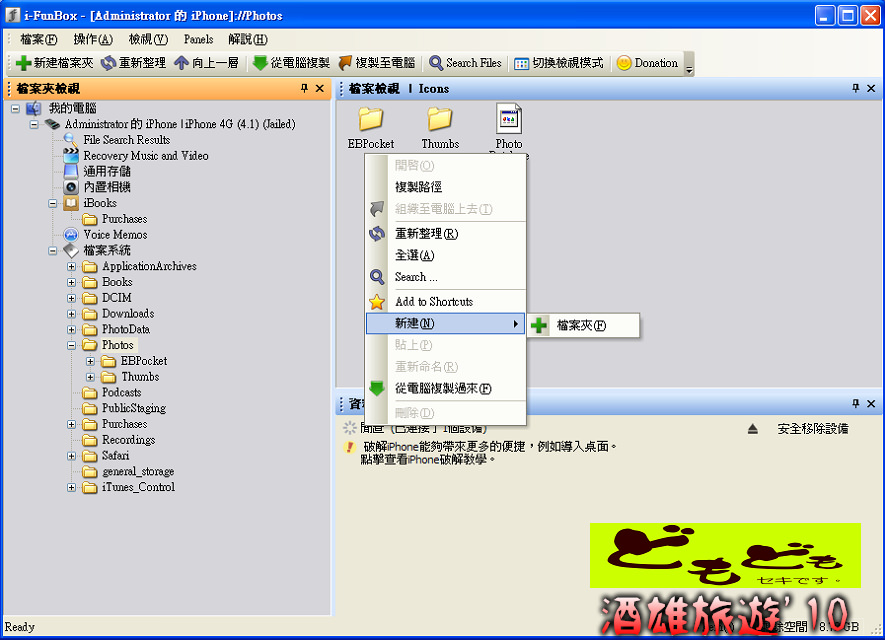Click the iPhone jailbreak tutorial link text
The image size is (885, 640).
tap(428, 460)
